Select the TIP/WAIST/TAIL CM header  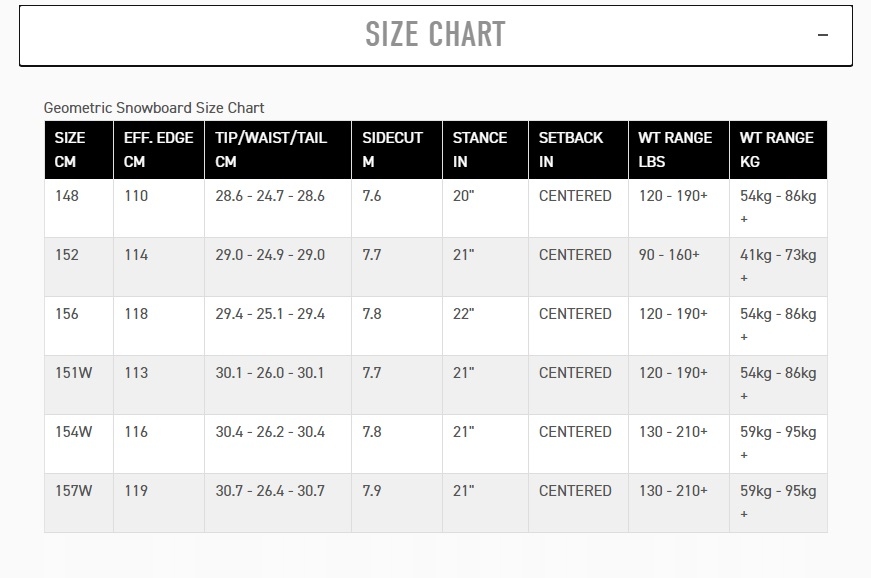pos(271,150)
